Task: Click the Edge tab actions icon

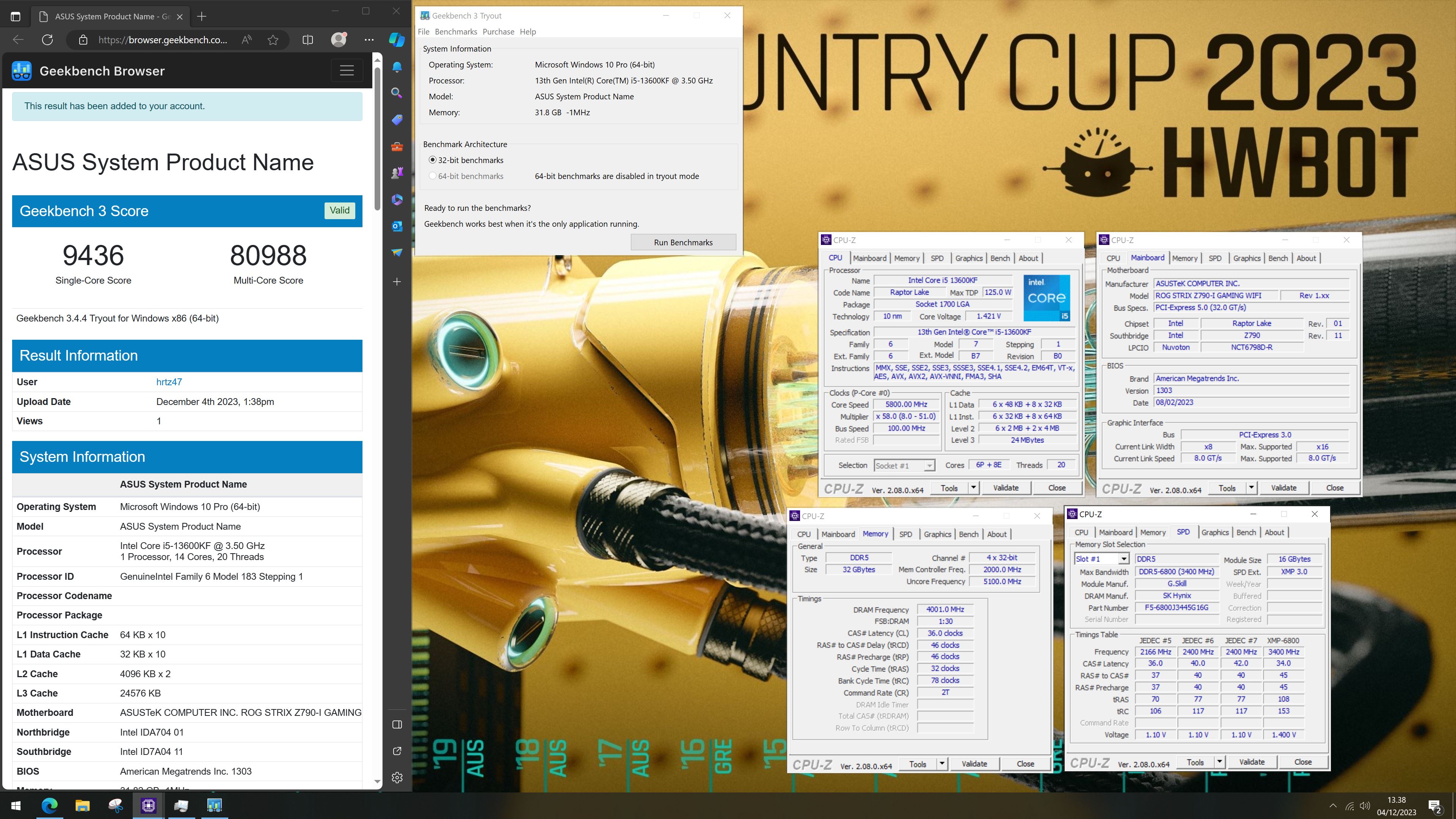Action: click(x=15, y=16)
